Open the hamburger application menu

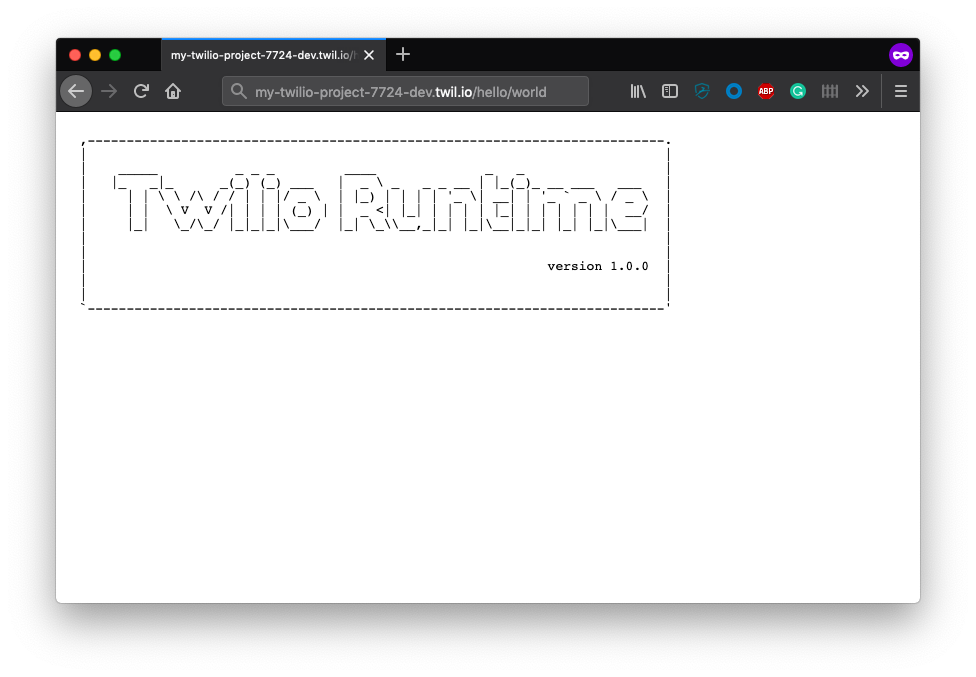(900, 91)
